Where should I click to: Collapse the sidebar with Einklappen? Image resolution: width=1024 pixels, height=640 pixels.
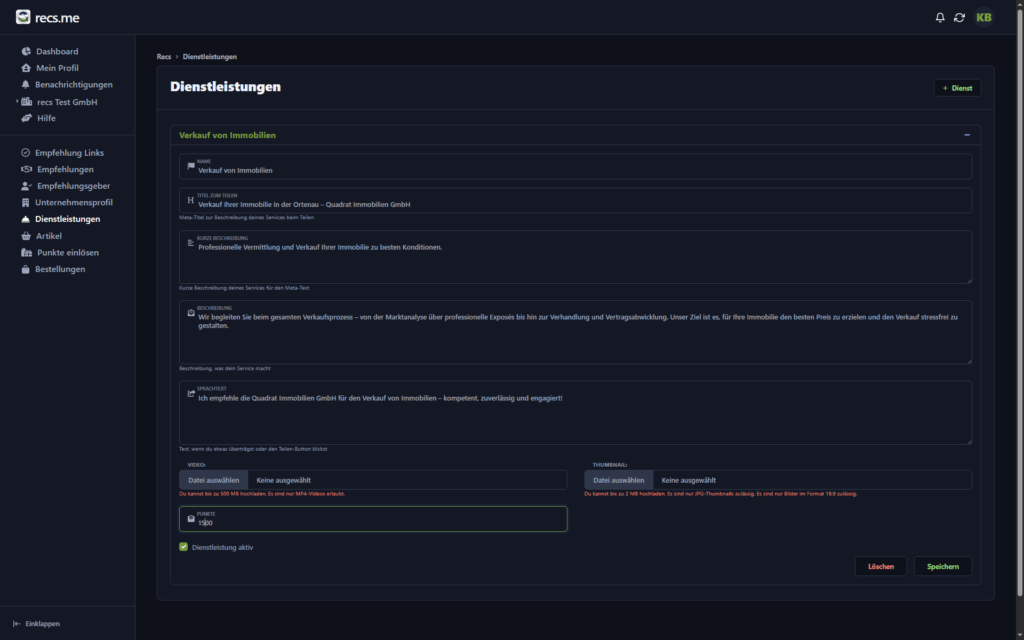point(37,624)
